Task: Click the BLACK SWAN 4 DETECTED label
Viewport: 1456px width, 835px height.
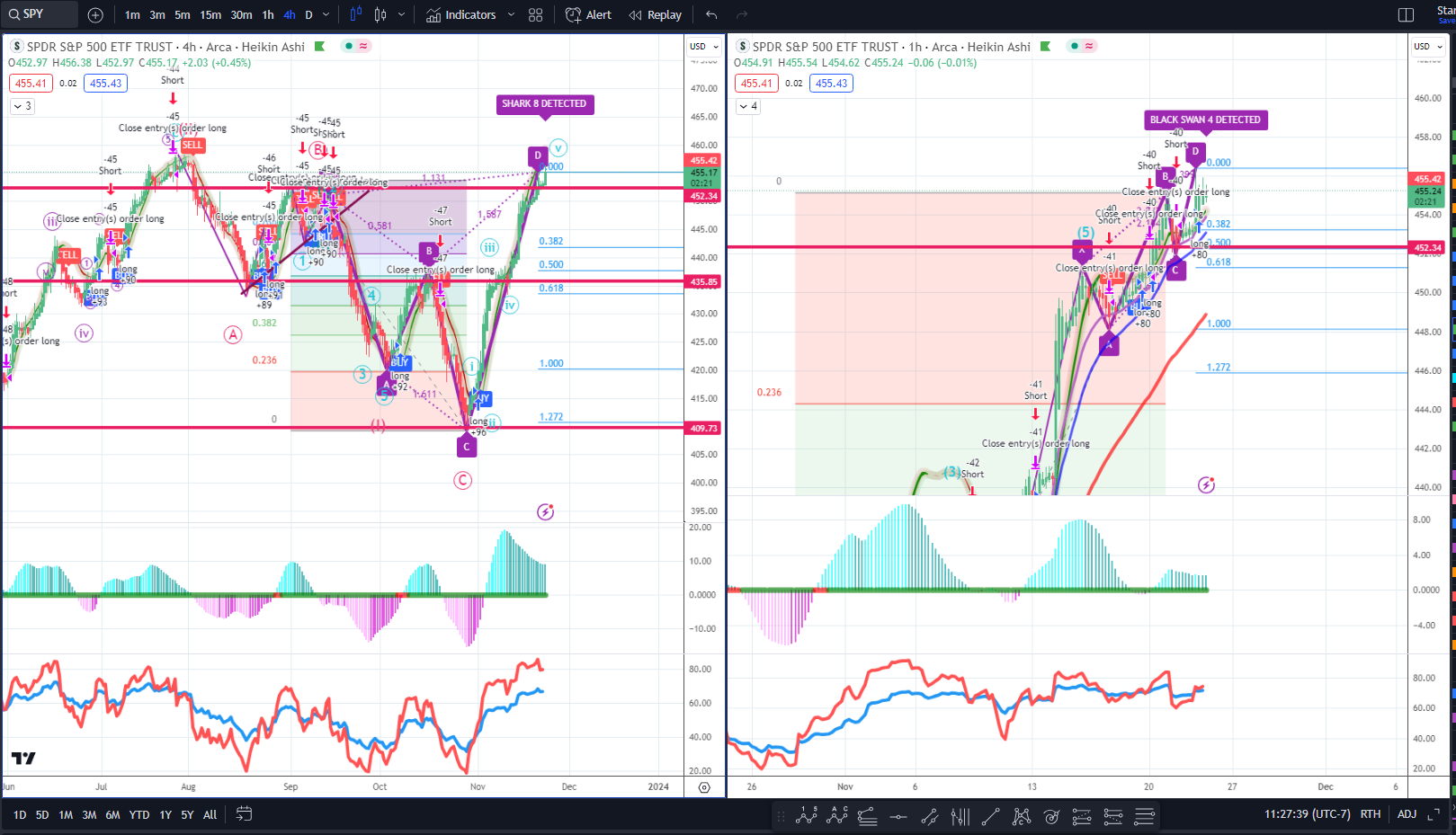Action: pyautogui.click(x=1205, y=120)
